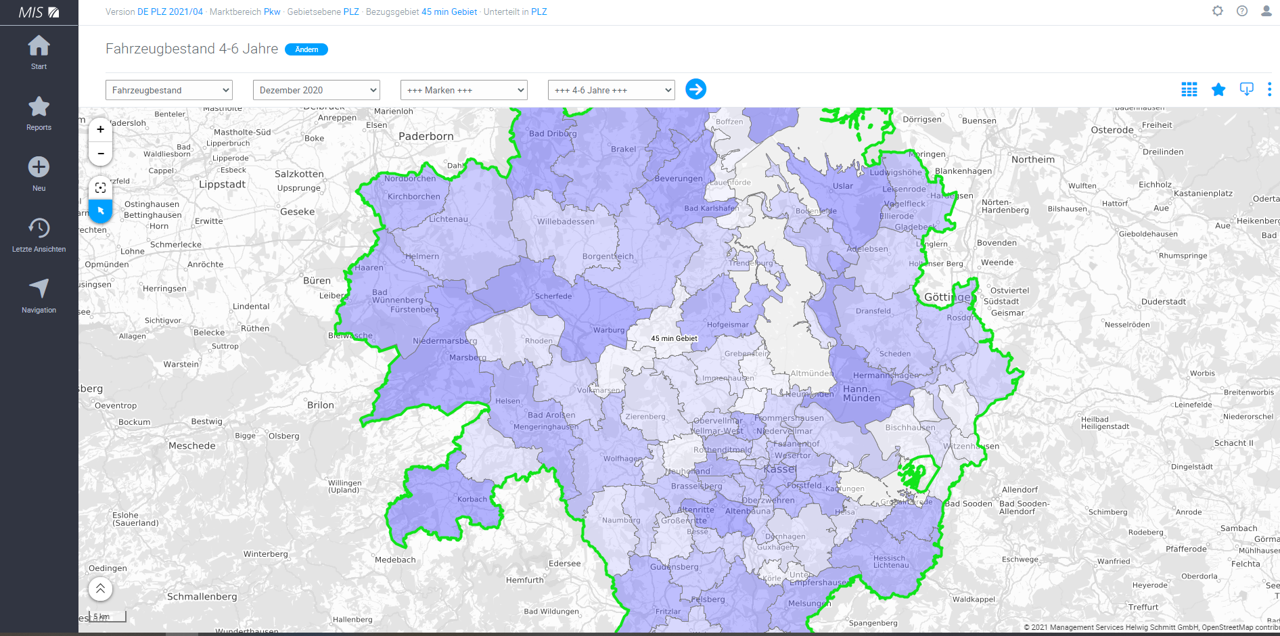Click Unterteilt in PLZ link
This screenshot has height=636, width=1280.
(539, 12)
